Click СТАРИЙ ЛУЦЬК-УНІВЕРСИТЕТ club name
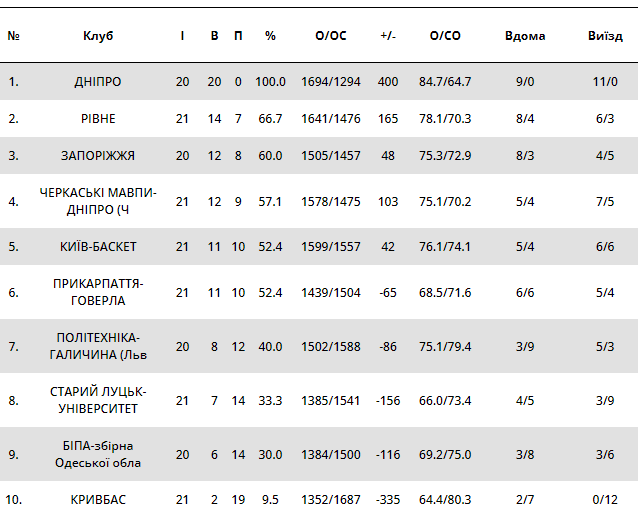The width and height of the screenshot is (638, 518). (x=98, y=400)
